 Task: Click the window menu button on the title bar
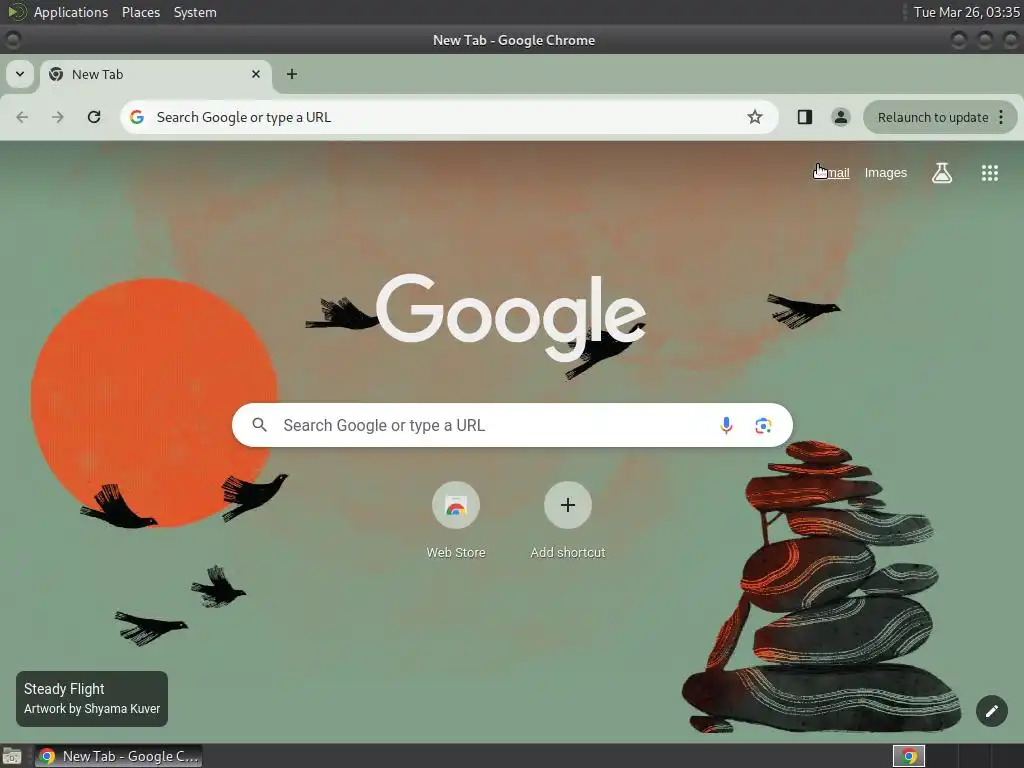(x=12, y=40)
